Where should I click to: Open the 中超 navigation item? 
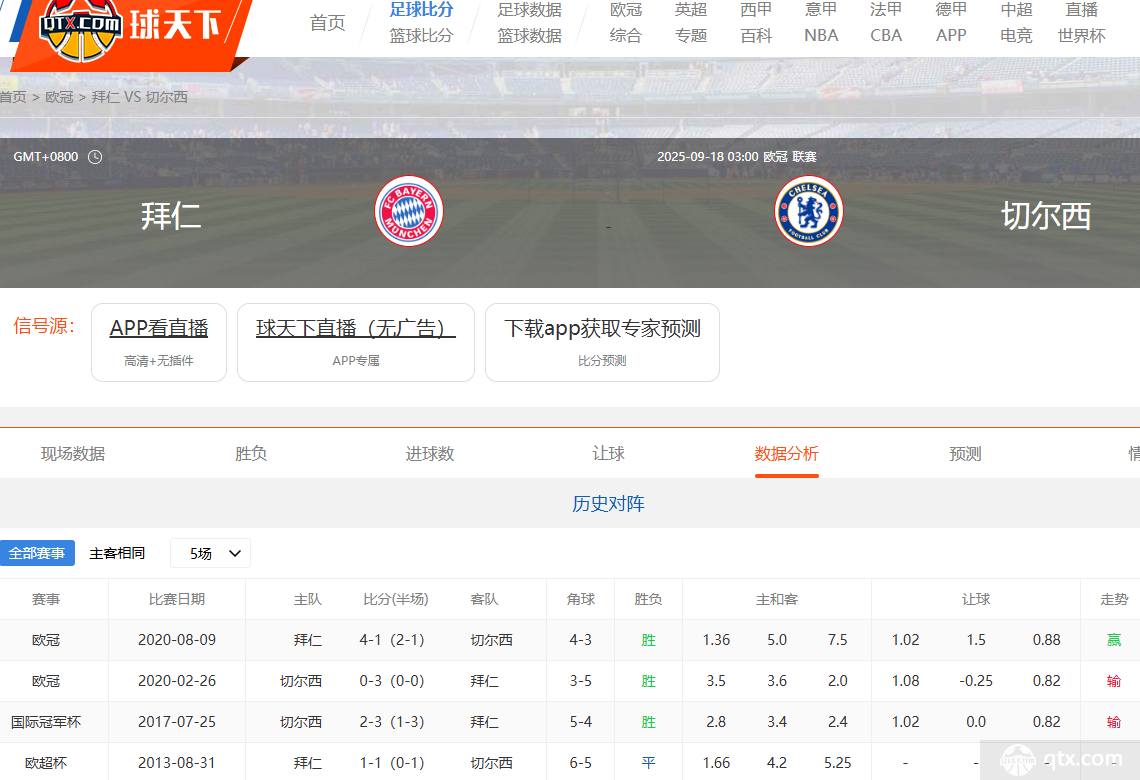click(x=1016, y=9)
